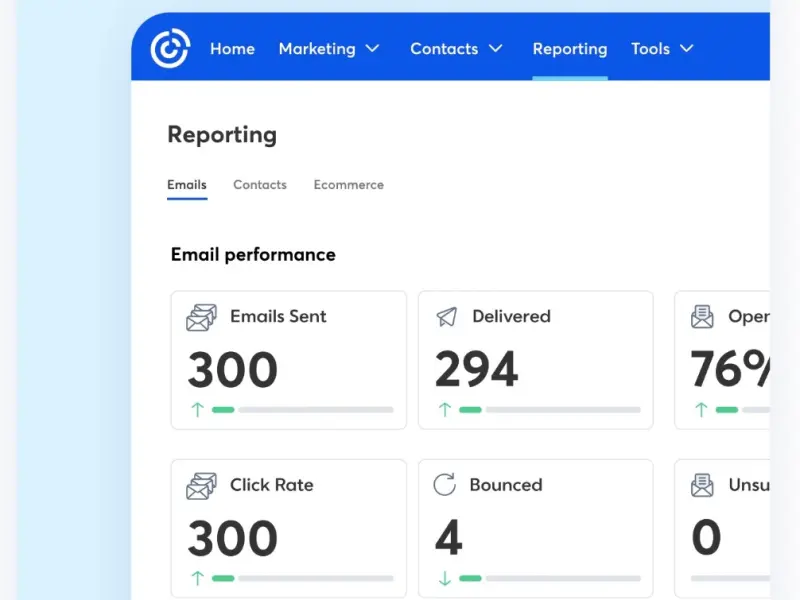Click the up arrow under Click Rate

coord(197,578)
